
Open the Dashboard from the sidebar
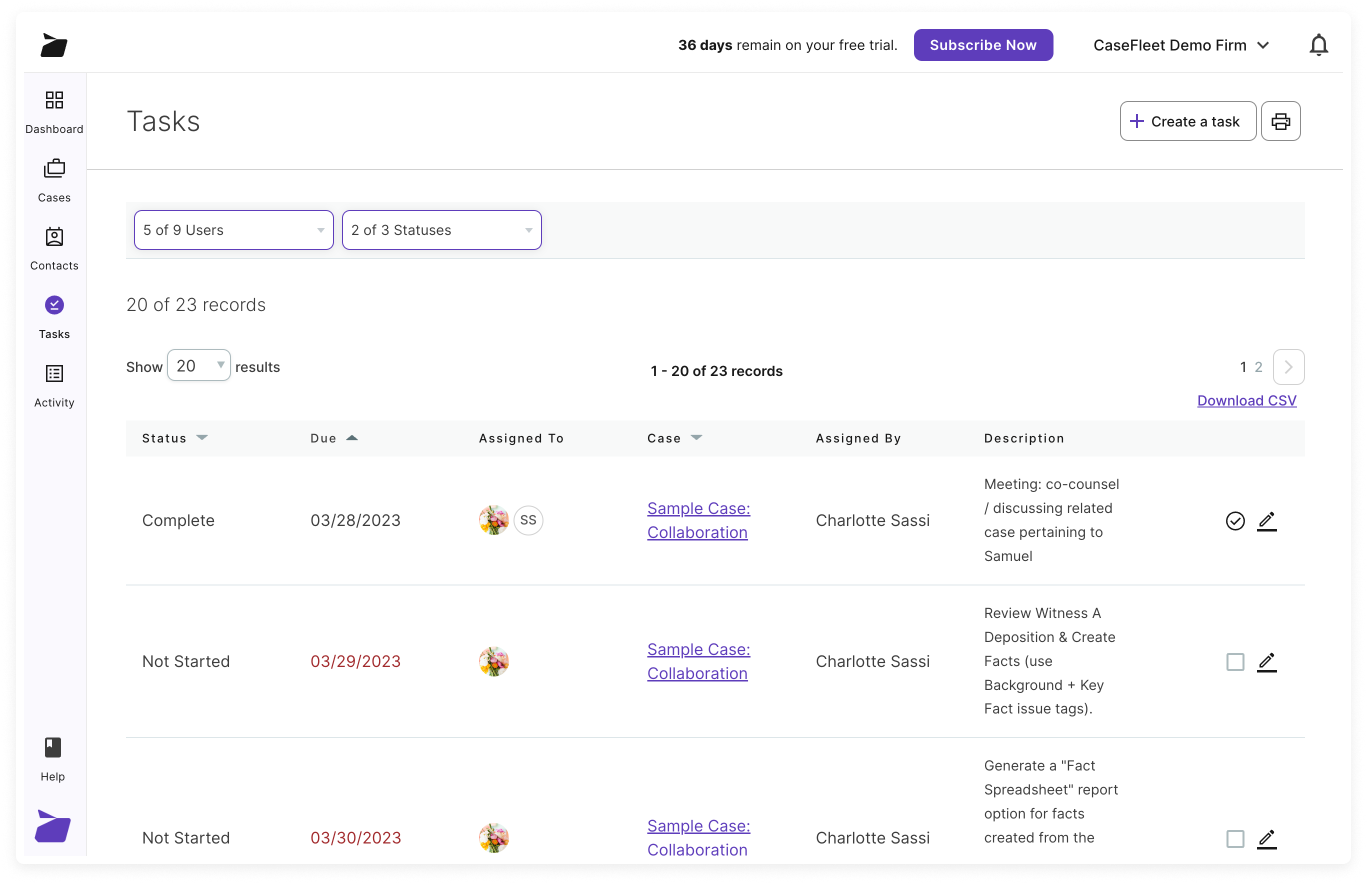pyautogui.click(x=54, y=110)
